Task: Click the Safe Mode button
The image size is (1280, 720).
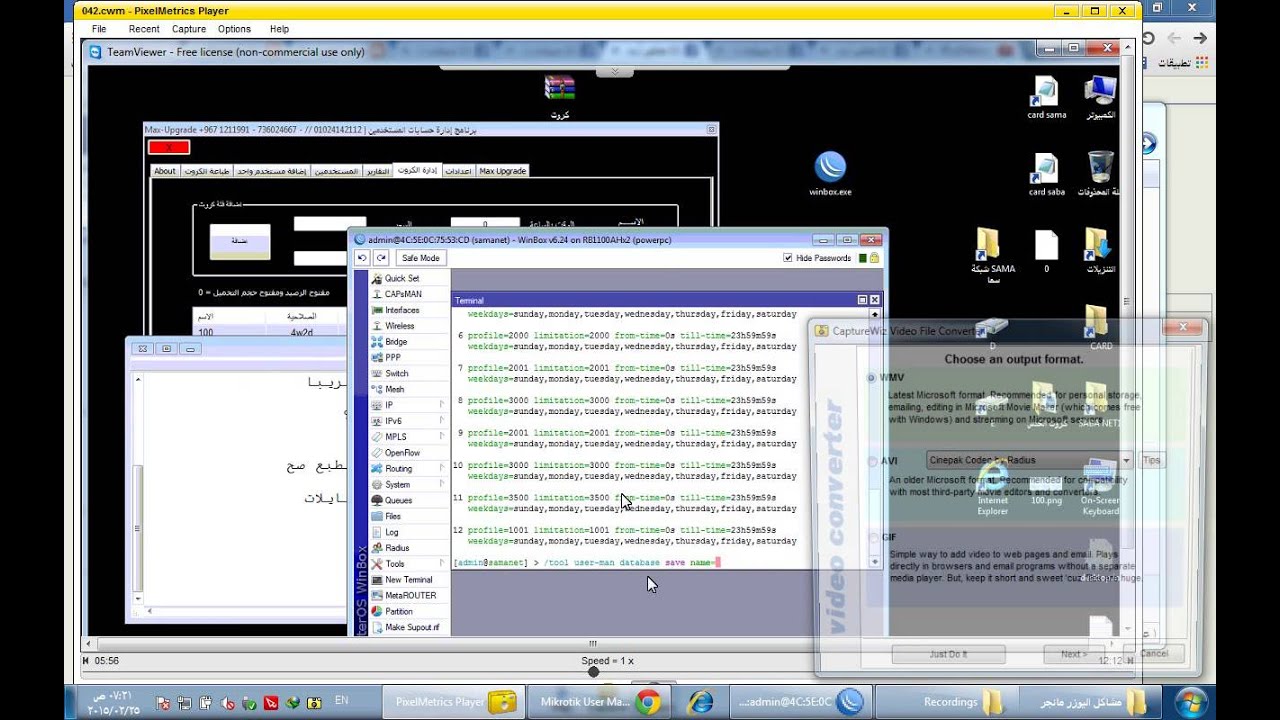Action: tap(420, 258)
